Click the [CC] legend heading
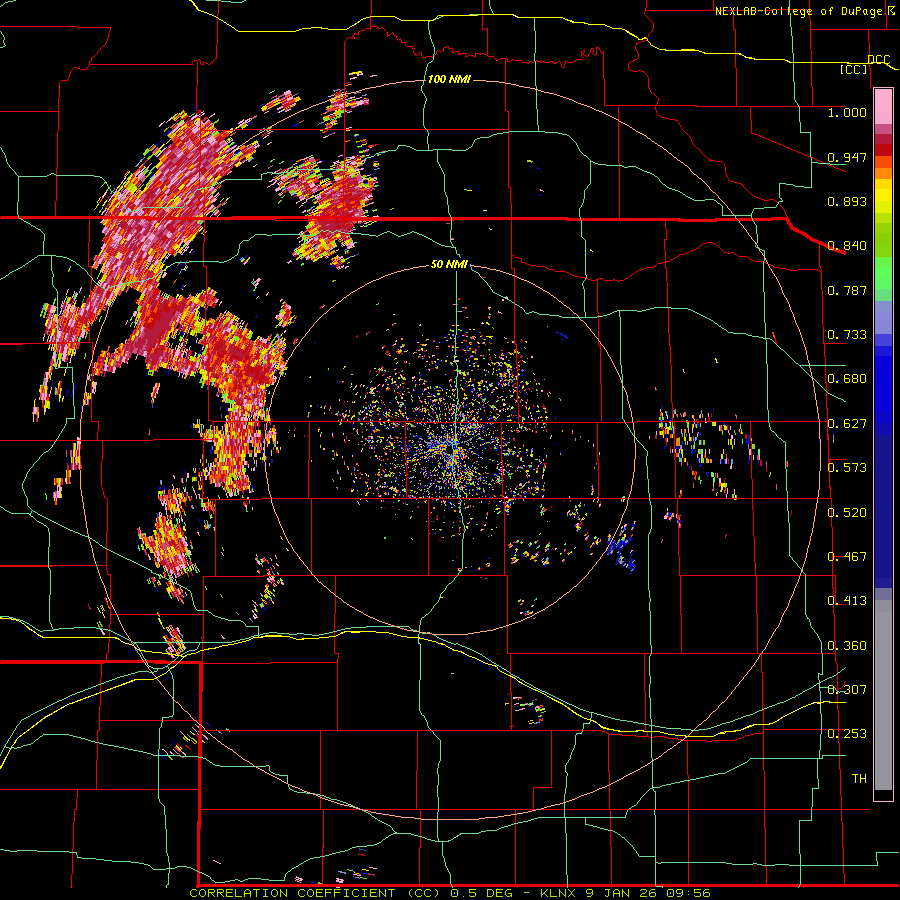This screenshot has height=900, width=900. point(854,69)
